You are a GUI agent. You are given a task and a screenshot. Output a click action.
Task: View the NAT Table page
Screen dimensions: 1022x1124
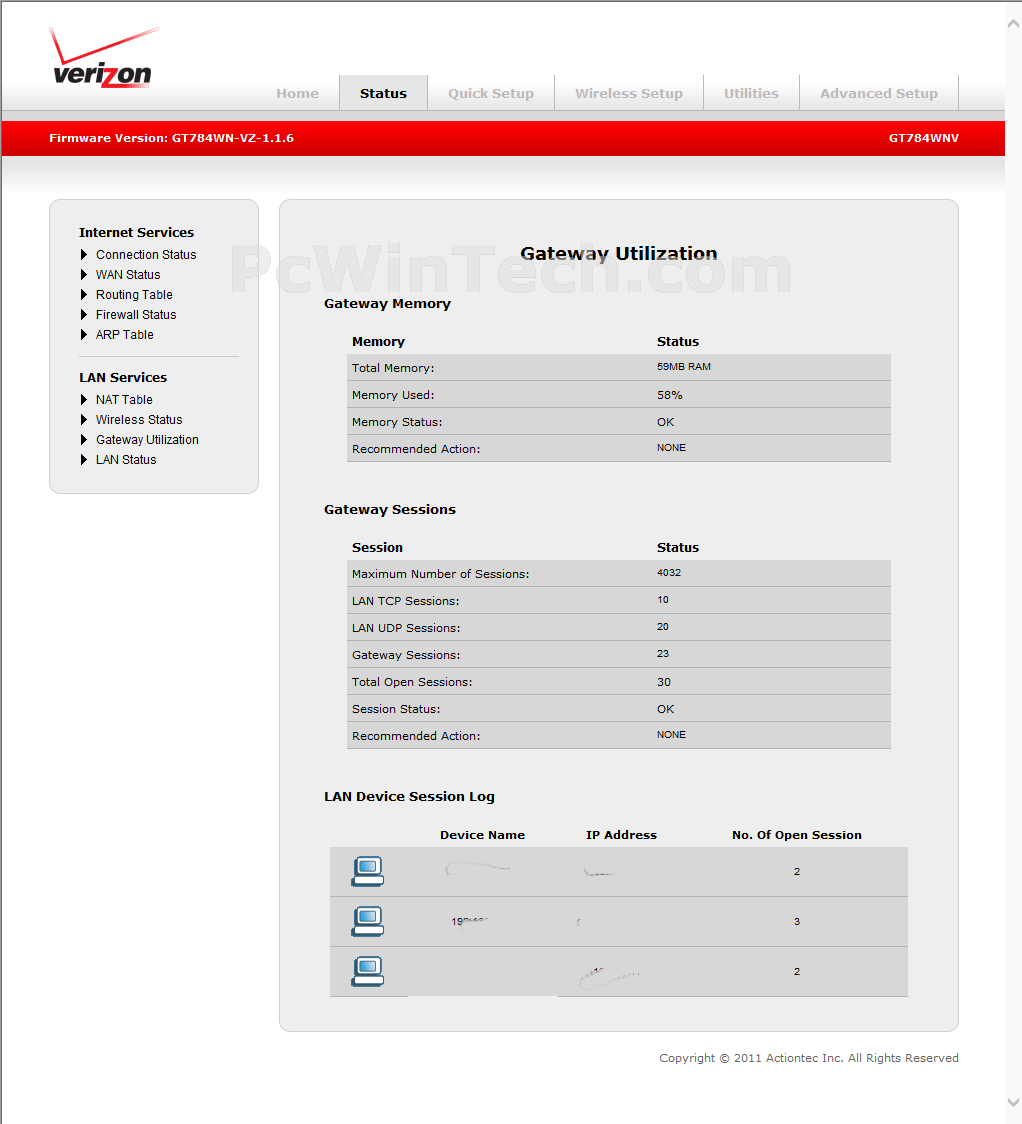(124, 399)
